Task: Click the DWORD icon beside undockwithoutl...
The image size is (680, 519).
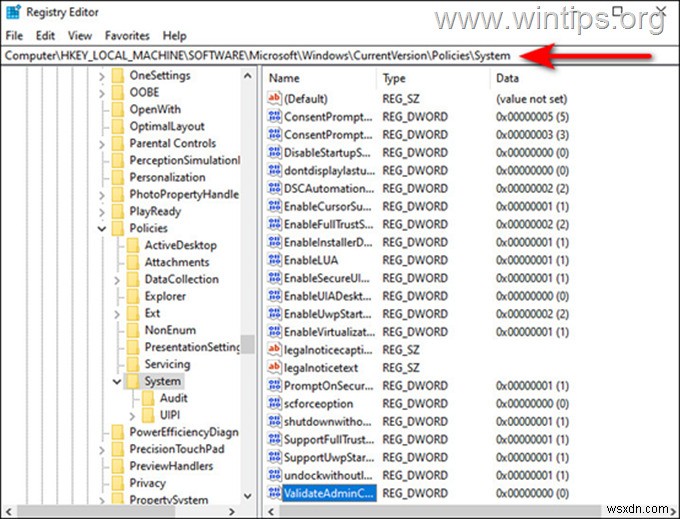Action: coord(274,475)
